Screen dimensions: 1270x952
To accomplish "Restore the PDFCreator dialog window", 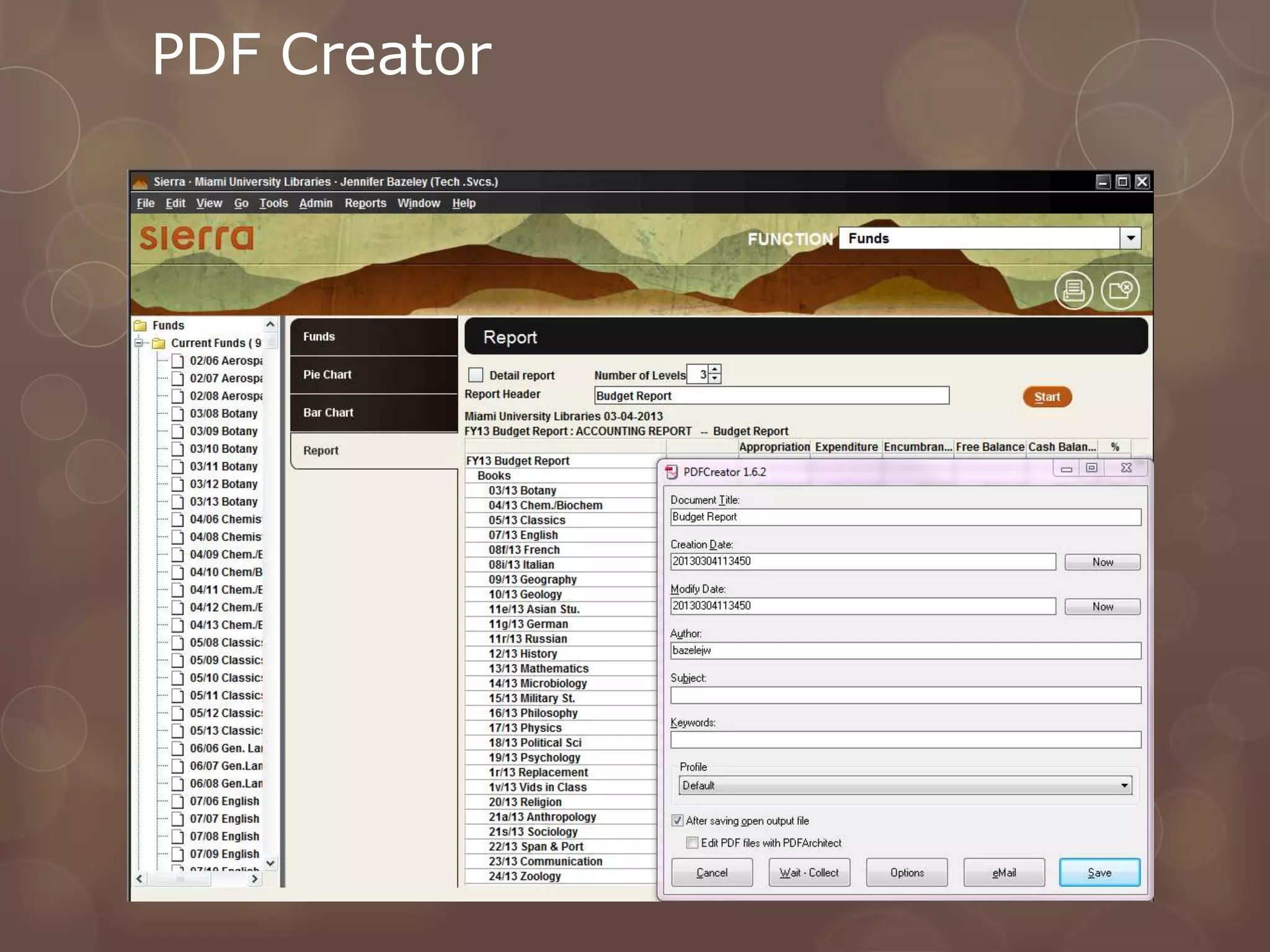I will coord(1091,468).
